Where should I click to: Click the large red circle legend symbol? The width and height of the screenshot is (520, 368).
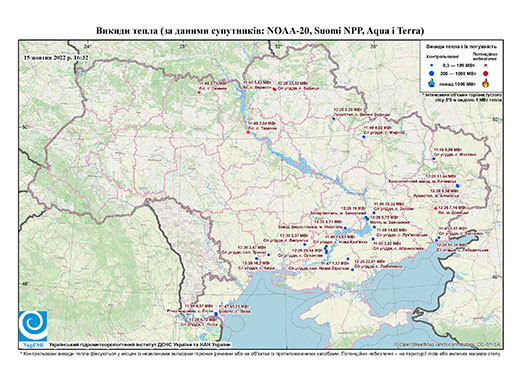point(485,73)
